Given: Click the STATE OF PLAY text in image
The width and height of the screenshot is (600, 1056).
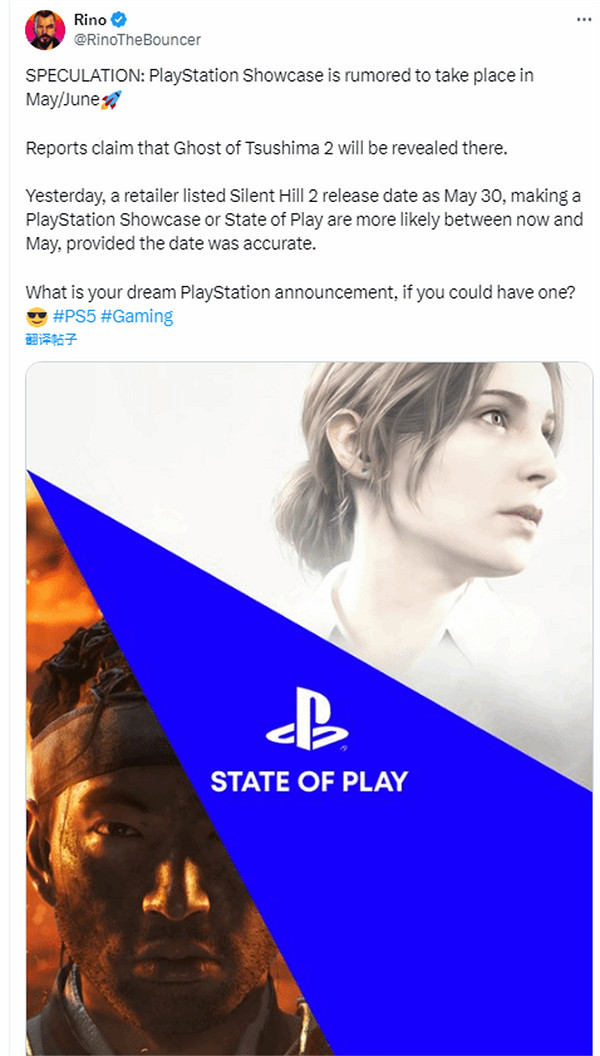Looking at the screenshot, I should click(308, 781).
